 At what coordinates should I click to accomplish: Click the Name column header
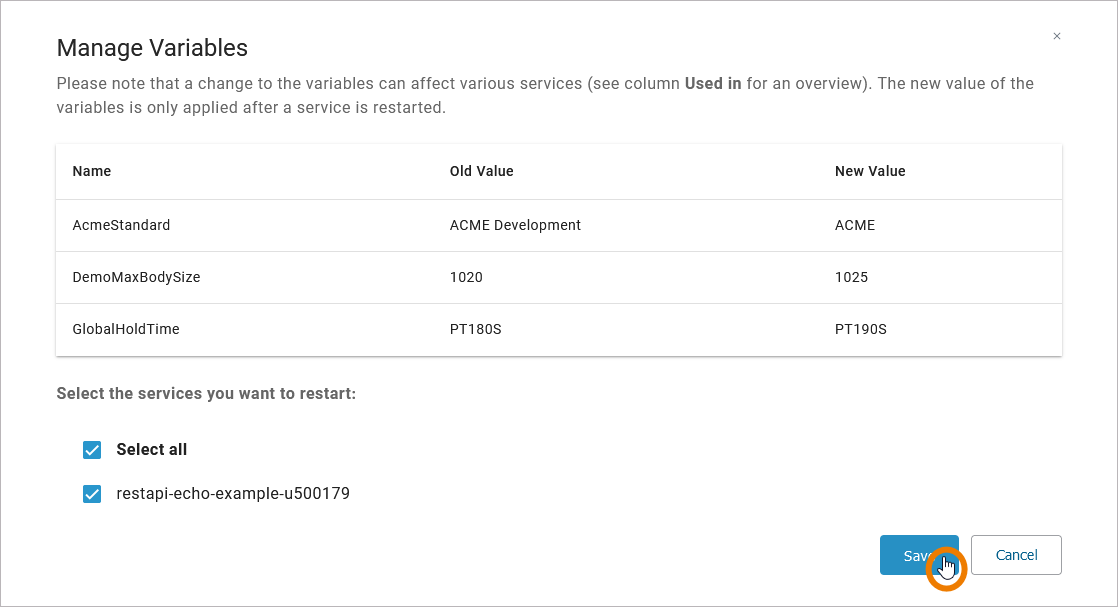click(92, 171)
